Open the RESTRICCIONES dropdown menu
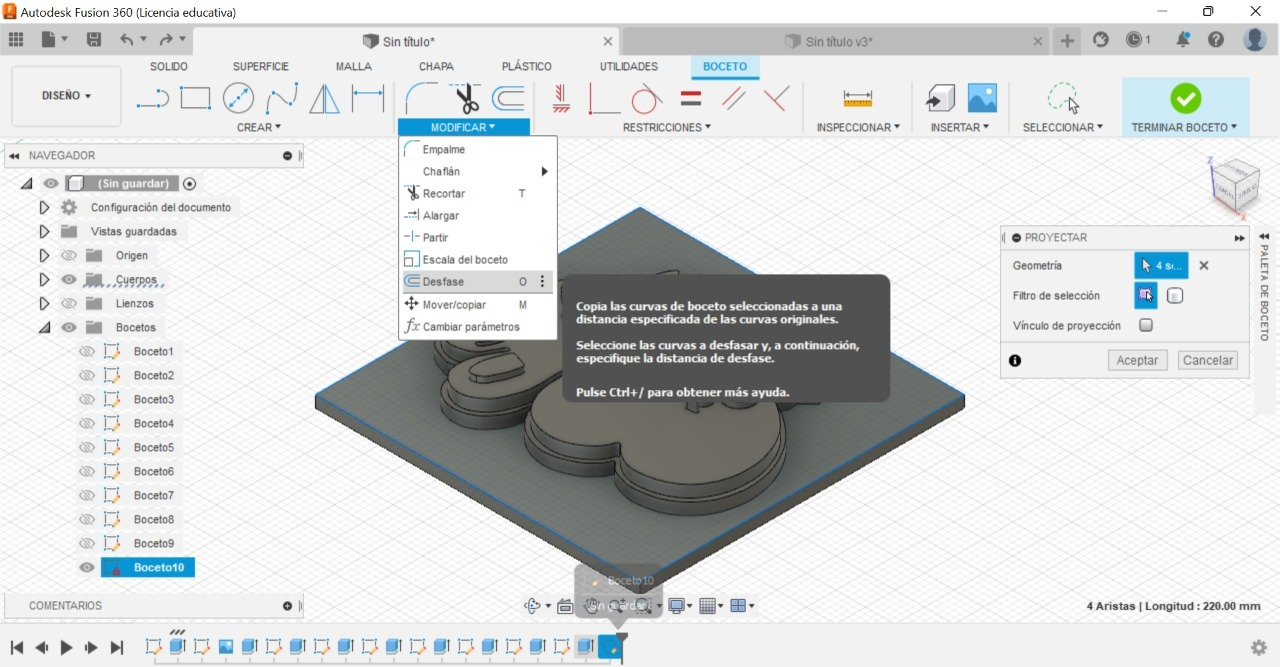This screenshot has width=1280, height=667. pyautogui.click(x=667, y=127)
